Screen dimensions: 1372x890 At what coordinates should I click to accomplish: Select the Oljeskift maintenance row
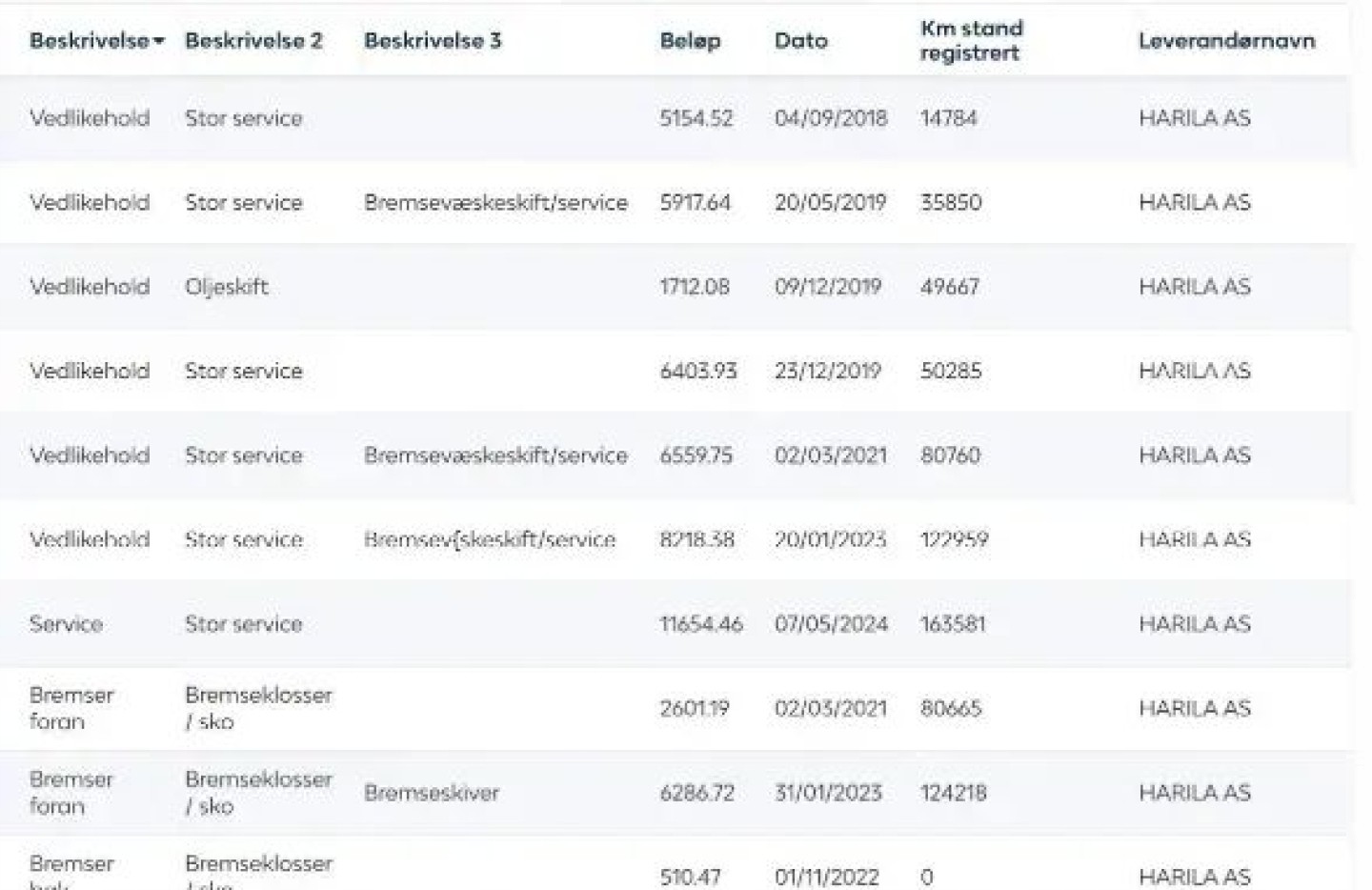(227, 287)
